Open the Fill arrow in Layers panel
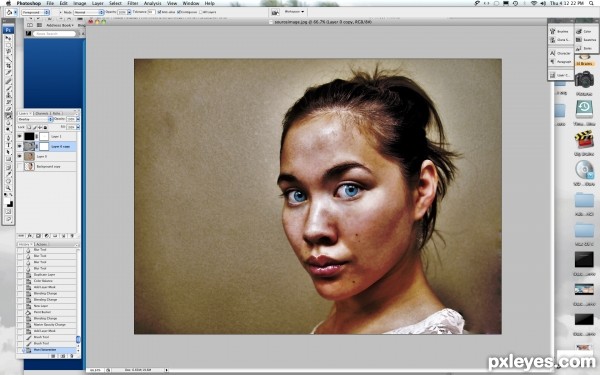 tap(78, 127)
